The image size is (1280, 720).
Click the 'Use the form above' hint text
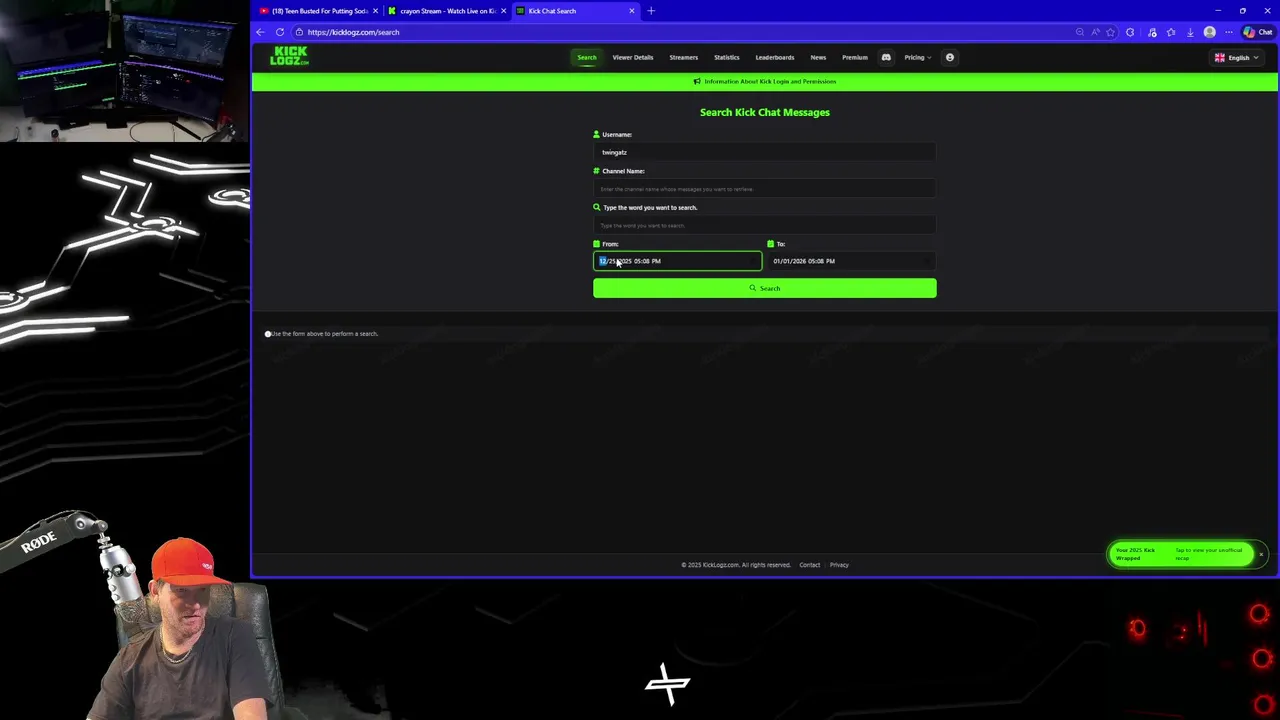(x=322, y=334)
